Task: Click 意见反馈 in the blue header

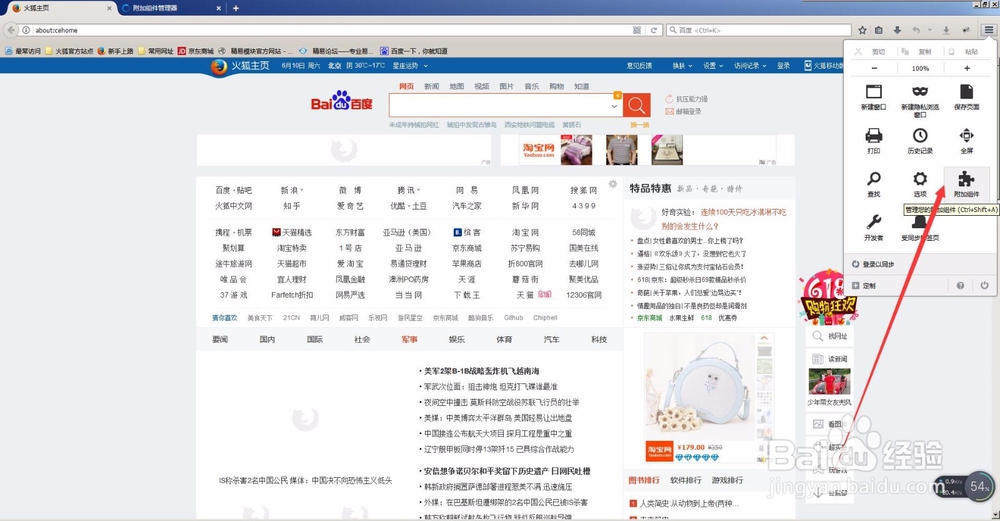Action: (x=639, y=66)
